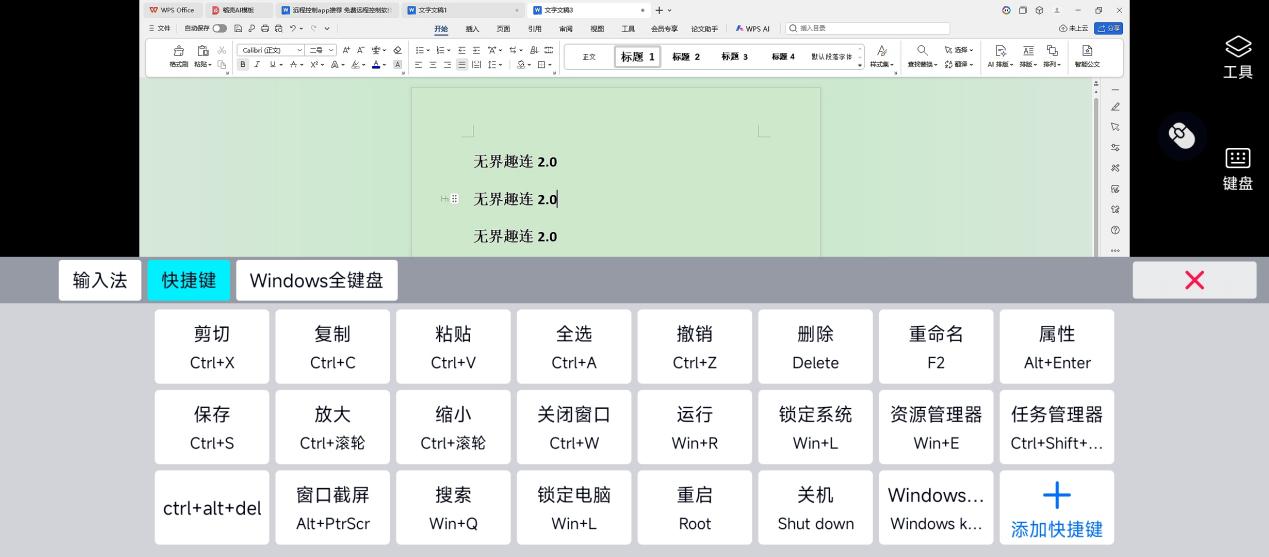Click the justify alignment icon
This screenshot has width=1269, height=557.
[x=462, y=64]
